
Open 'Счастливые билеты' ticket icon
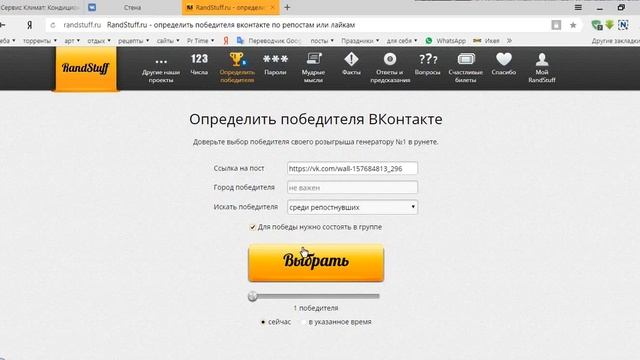pyautogui.click(x=466, y=60)
